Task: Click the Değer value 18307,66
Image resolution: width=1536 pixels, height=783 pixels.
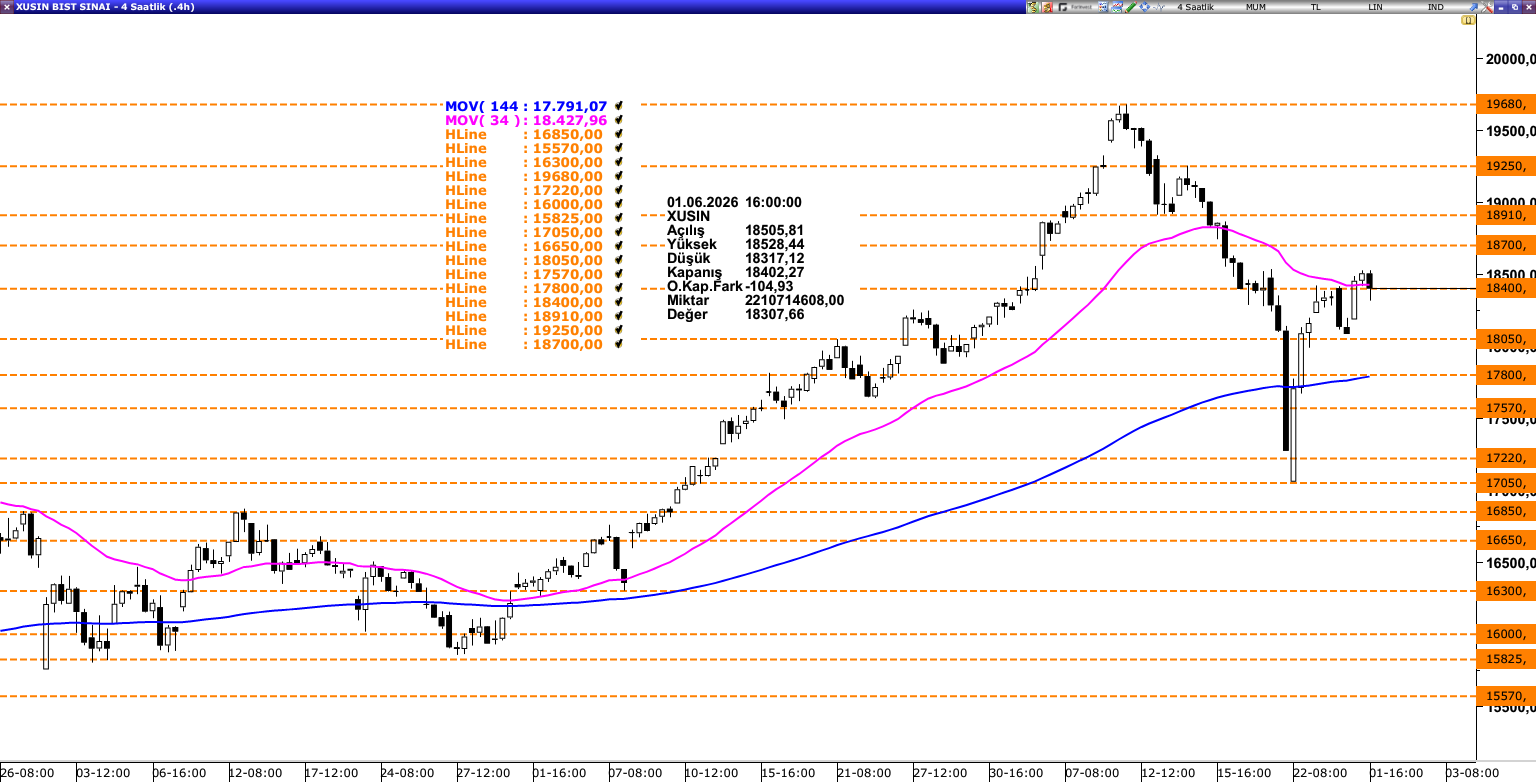Action: pos(774,314)
